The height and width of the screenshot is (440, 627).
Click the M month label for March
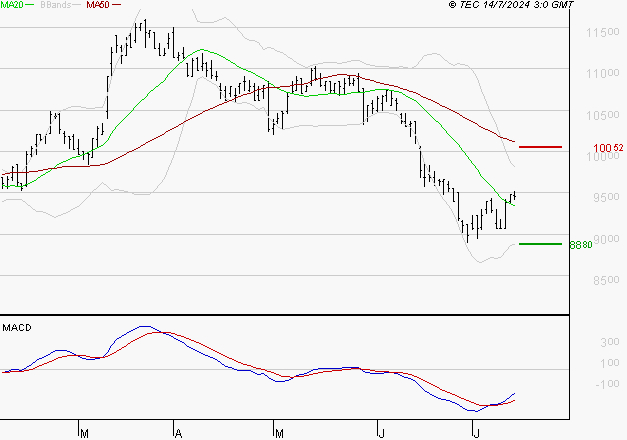[x=84, y=434]
